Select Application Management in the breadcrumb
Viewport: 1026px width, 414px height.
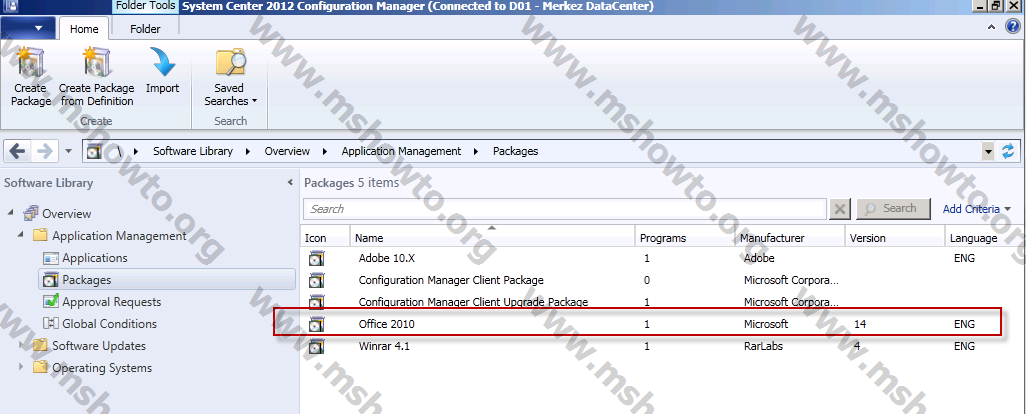401,151
